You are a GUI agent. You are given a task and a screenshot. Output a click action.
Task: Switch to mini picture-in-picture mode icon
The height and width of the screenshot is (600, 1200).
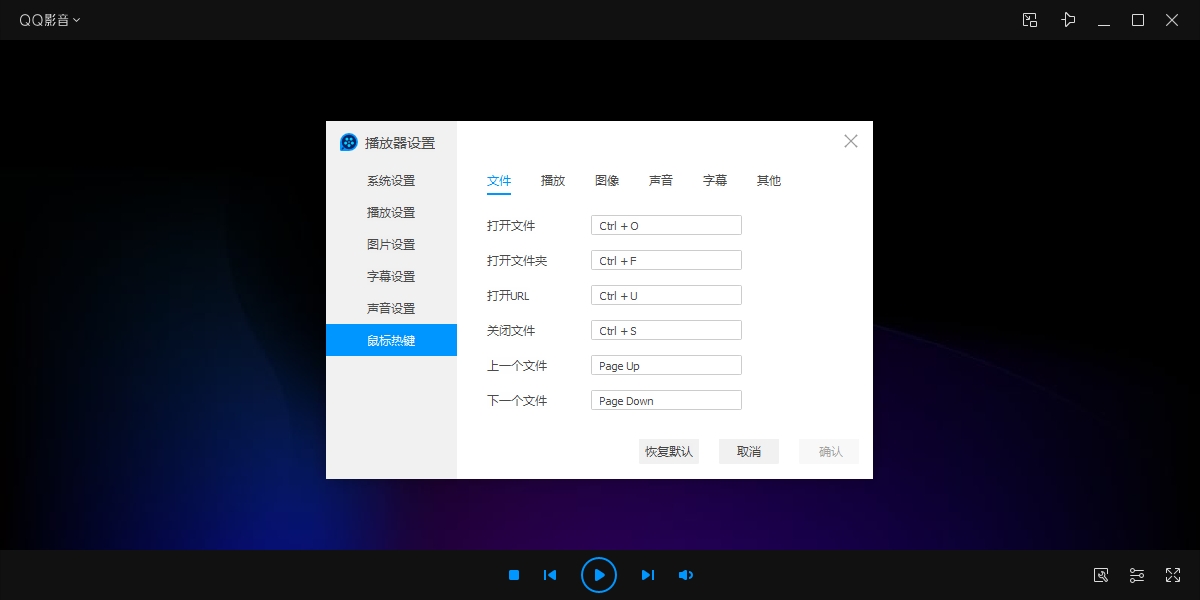pyautogui.click(x=1030, y=20)
